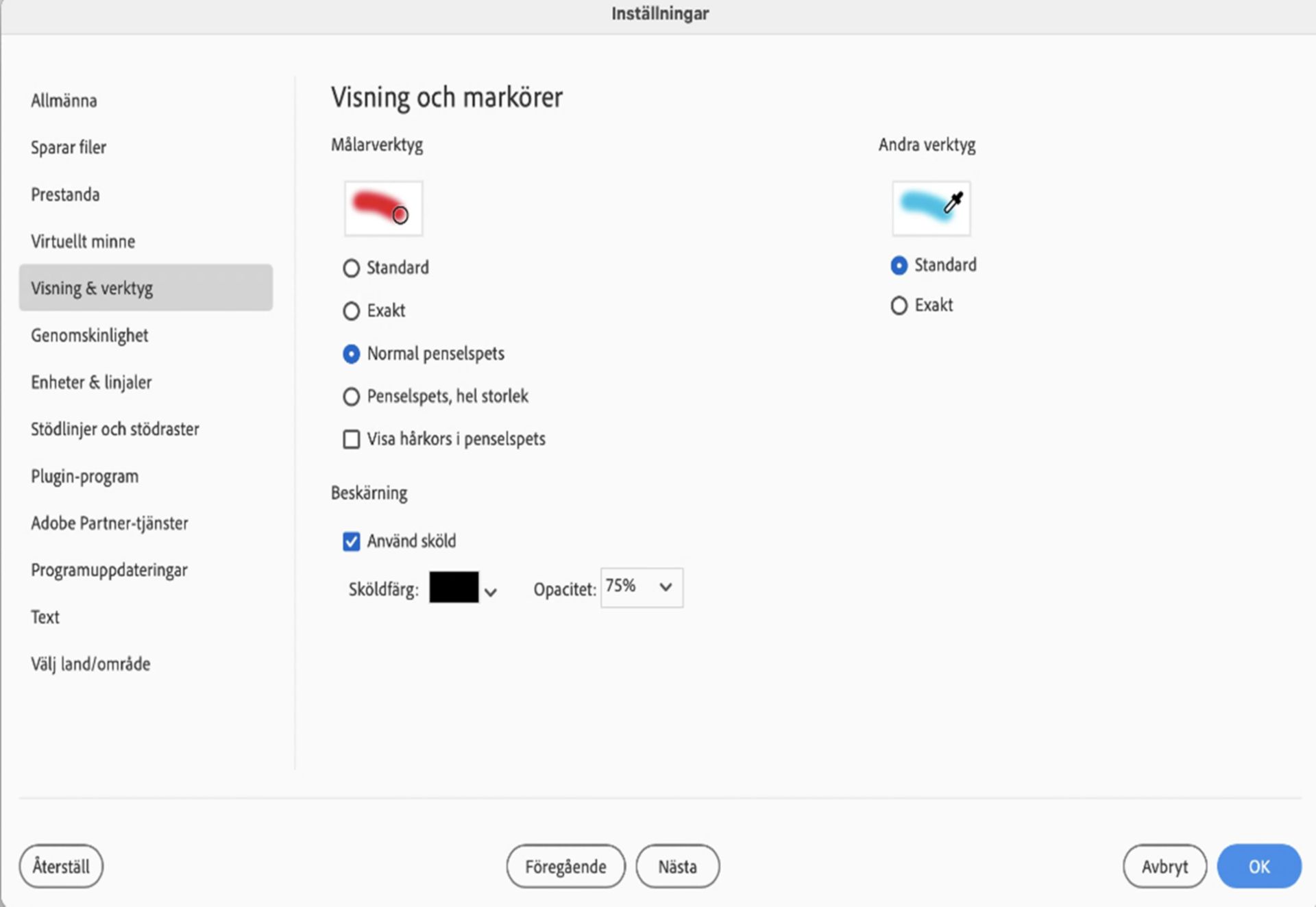Open the Opacitet 75% dropdown
The image size is (1316, 907).
(x=642, y=588)
